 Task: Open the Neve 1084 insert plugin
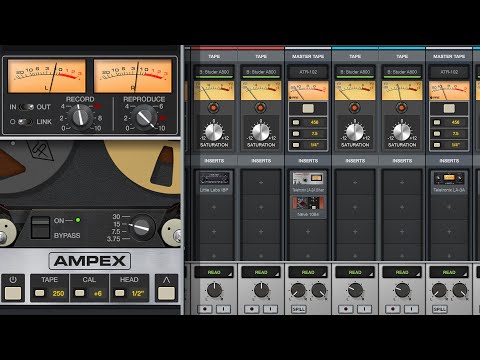pos(308,207)
